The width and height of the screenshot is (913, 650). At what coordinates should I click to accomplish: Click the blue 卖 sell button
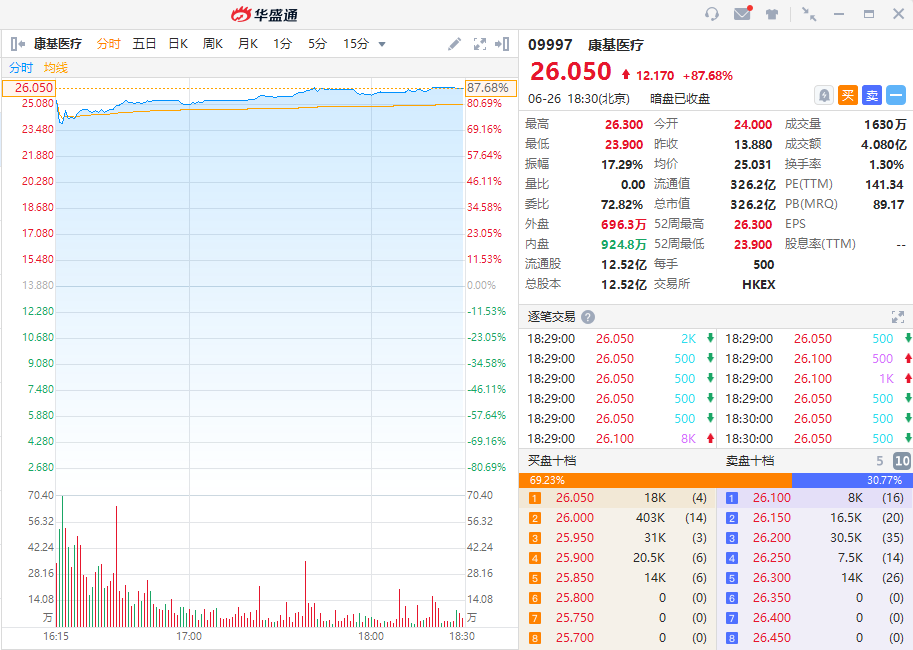click(872, 95)
